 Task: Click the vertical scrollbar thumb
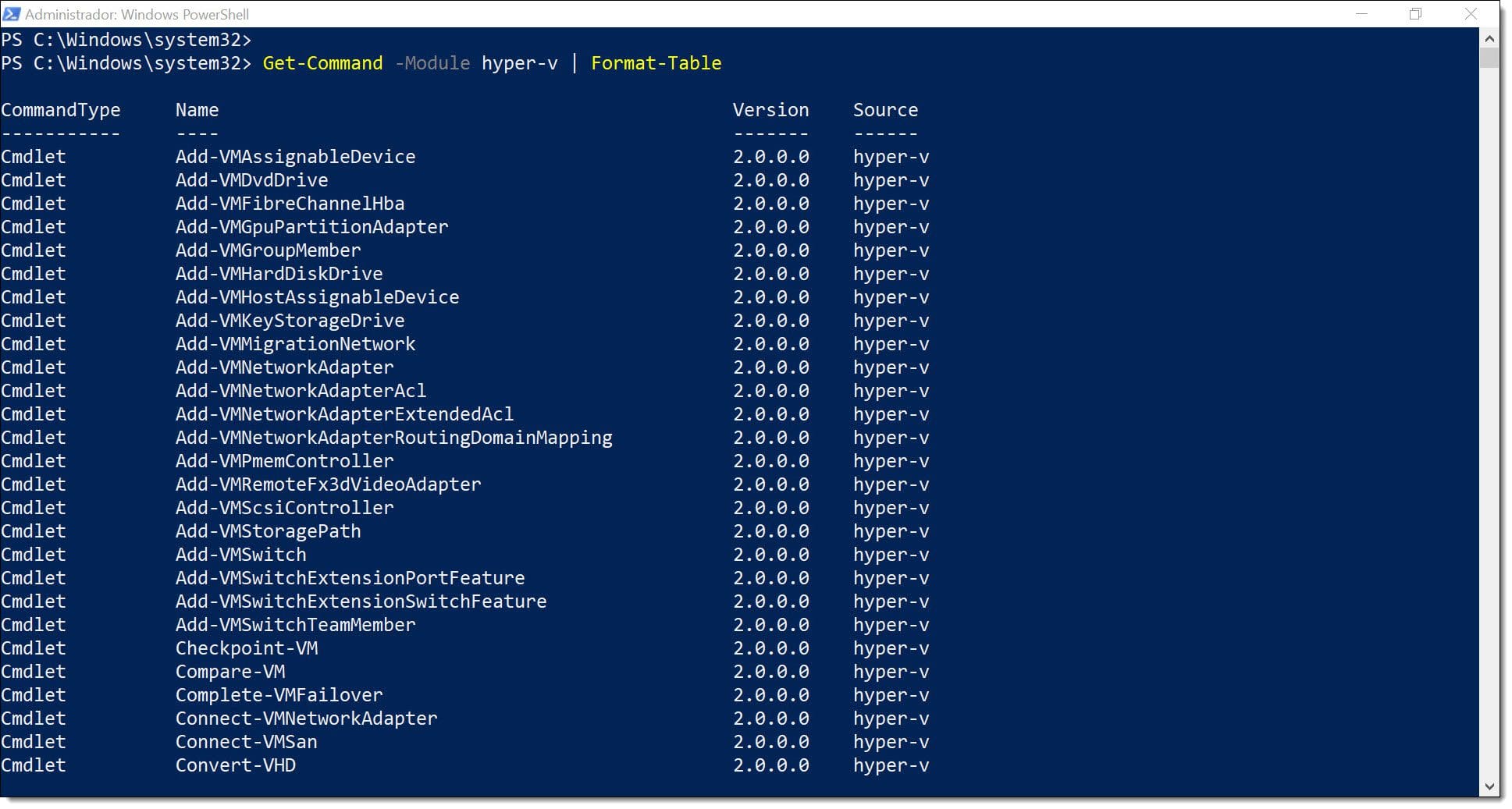tap(1489, 59)
